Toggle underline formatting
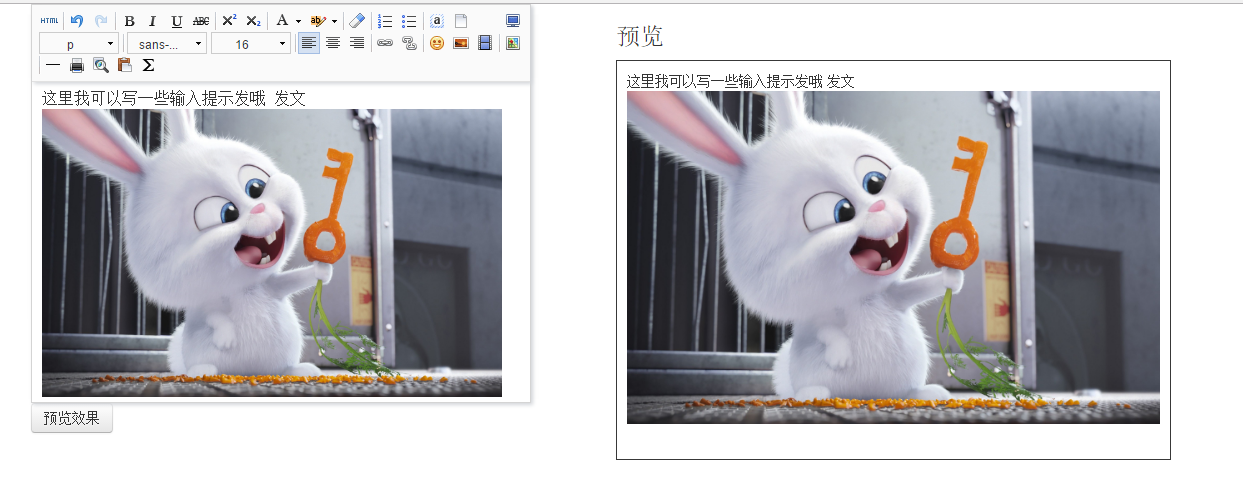Image resolution: width=1243 pixels, height=494 pixels. [177, 21]
